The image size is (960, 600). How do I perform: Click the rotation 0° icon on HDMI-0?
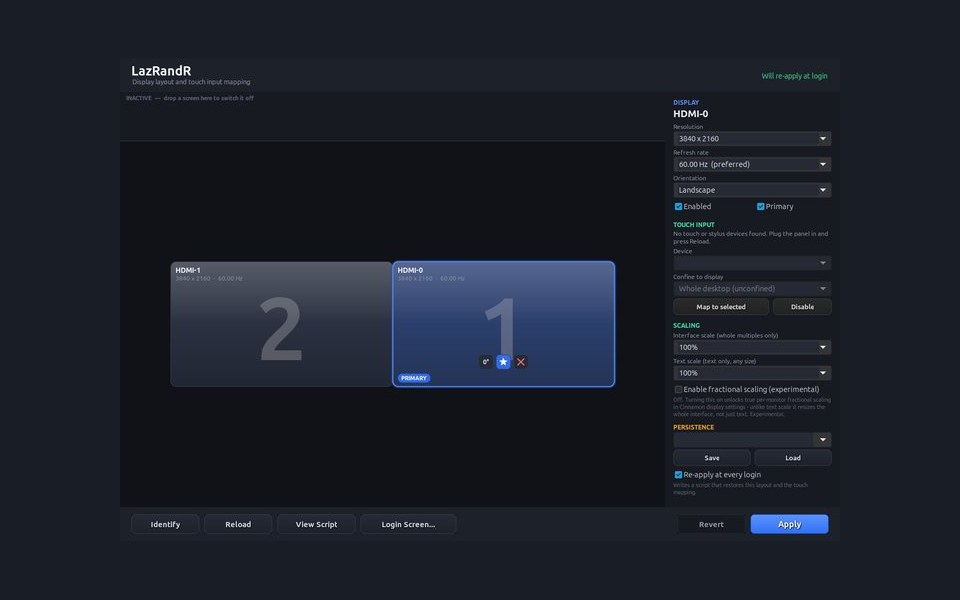[x=486, y=362]
